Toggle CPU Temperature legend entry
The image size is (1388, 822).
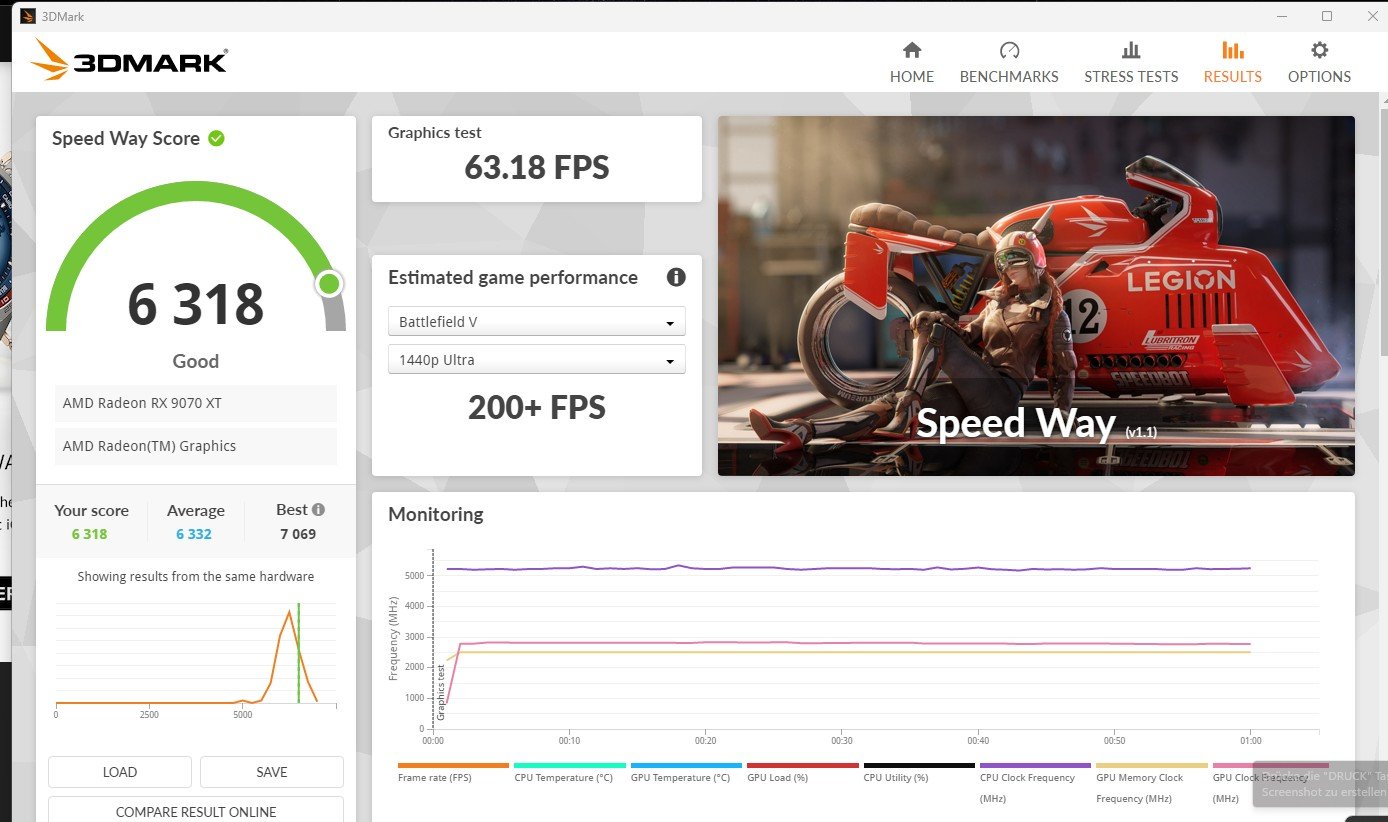(569, 772)
